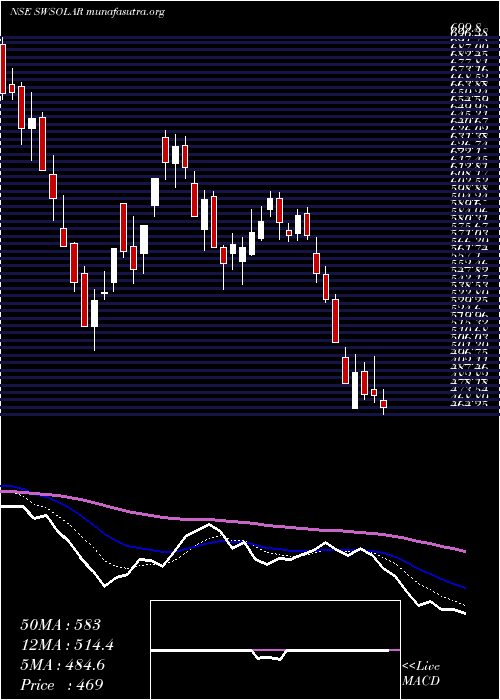Click the <<Live MACD label

(x=421, y=674)
